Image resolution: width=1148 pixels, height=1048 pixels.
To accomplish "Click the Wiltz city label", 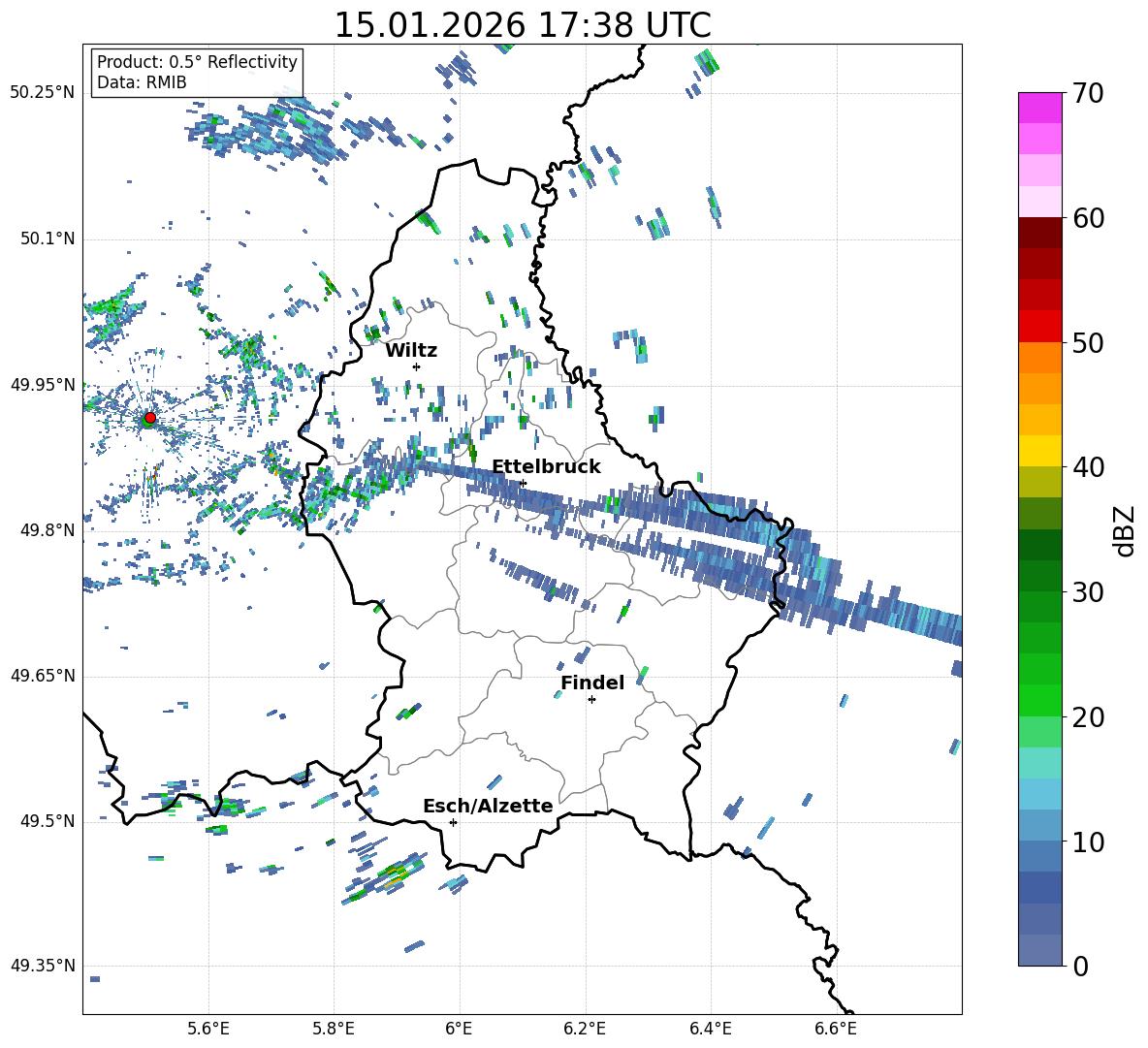I will (x=411, y=351).
